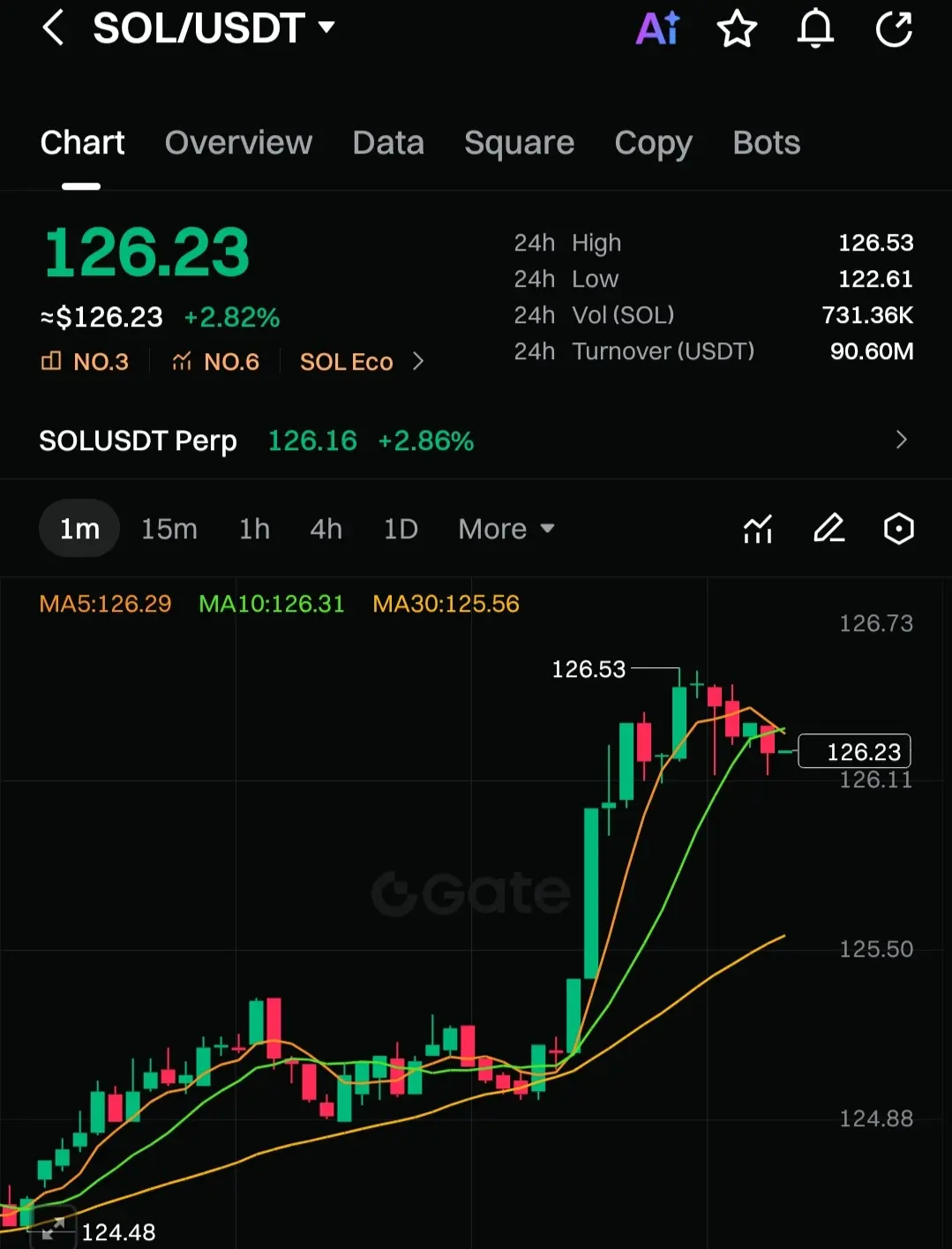The width and height of the screenshot is (952, 1249).
Task: Open the SOL/USDT pair dropdown
Action: (x=214, y=28)
